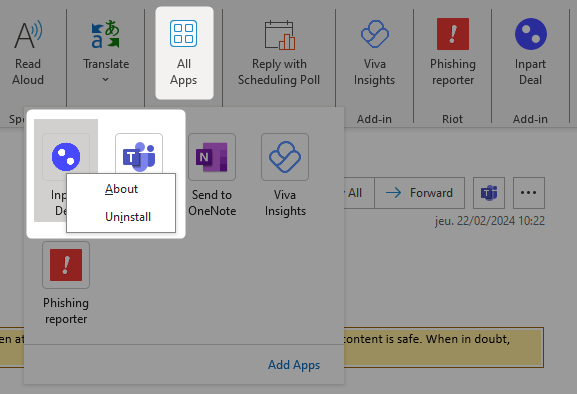Select Inpart Deal app in flyout
The height and width of the screenshot is (394, 577).
66,157
